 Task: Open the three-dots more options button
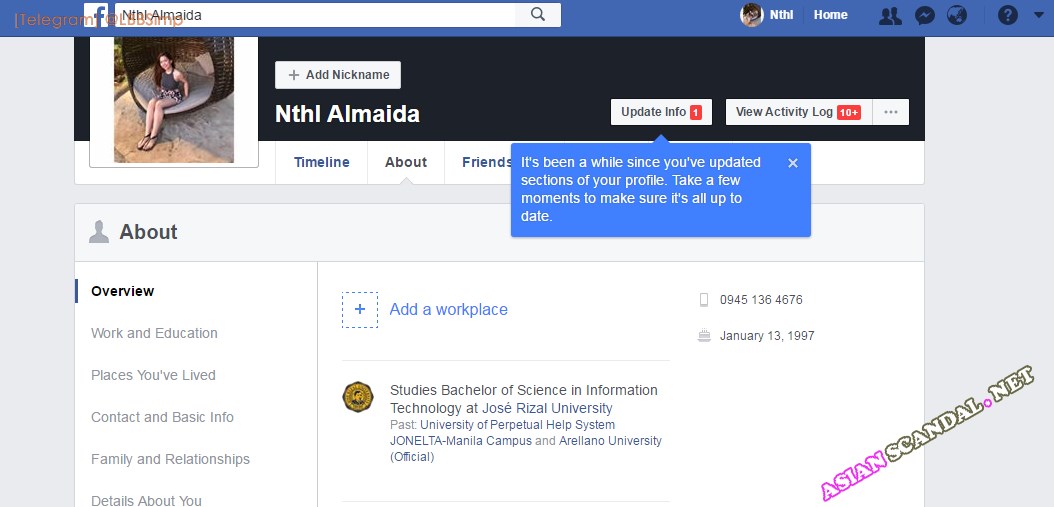tap(891, 112)
